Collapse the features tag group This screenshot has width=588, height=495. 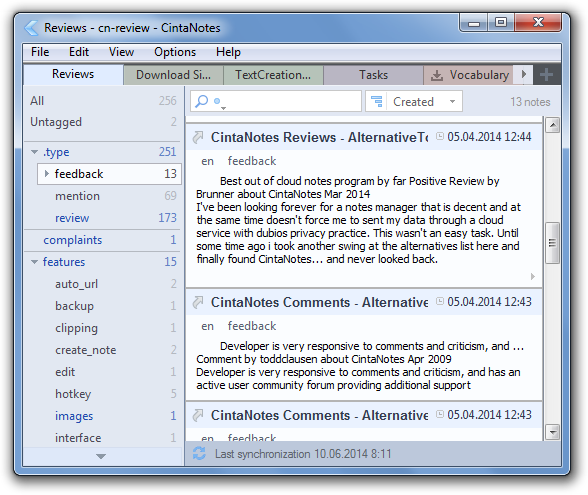(34, 262)
